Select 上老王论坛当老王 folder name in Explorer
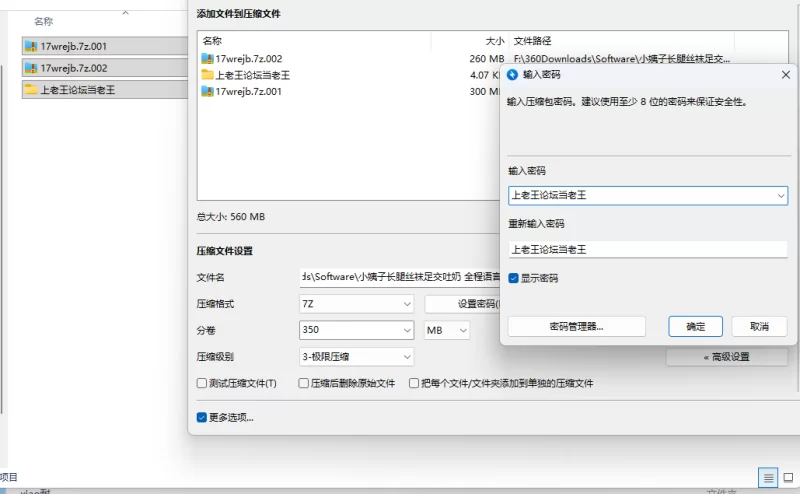Viewport: 800px width, 494px height. click(x=78, y=90)
